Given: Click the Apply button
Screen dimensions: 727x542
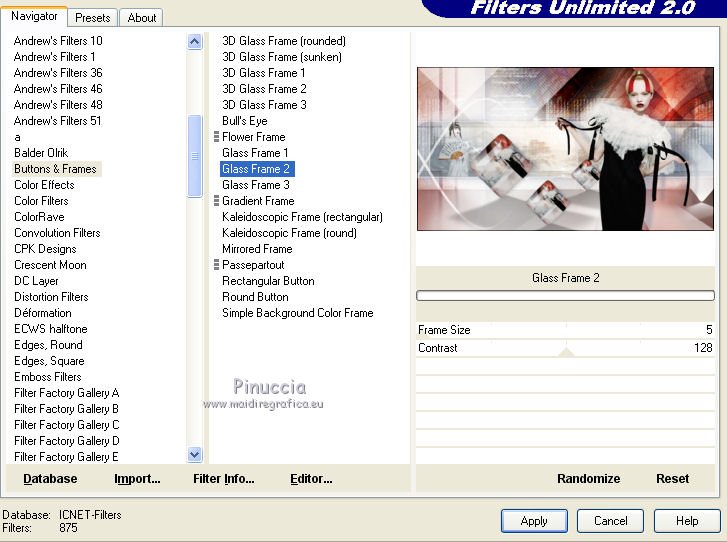Looking at the screenshot, I should (x=534, y=521).
